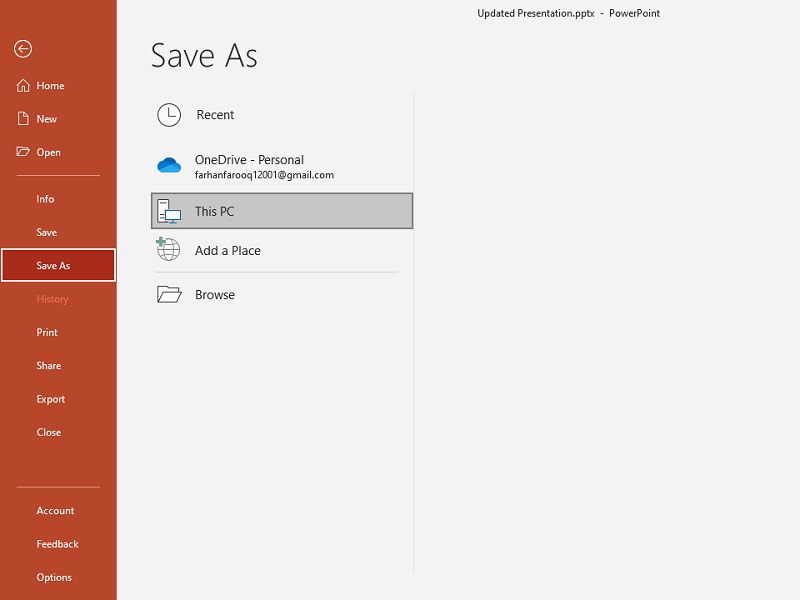Go to the Info tab

click(x=58, y=199)
